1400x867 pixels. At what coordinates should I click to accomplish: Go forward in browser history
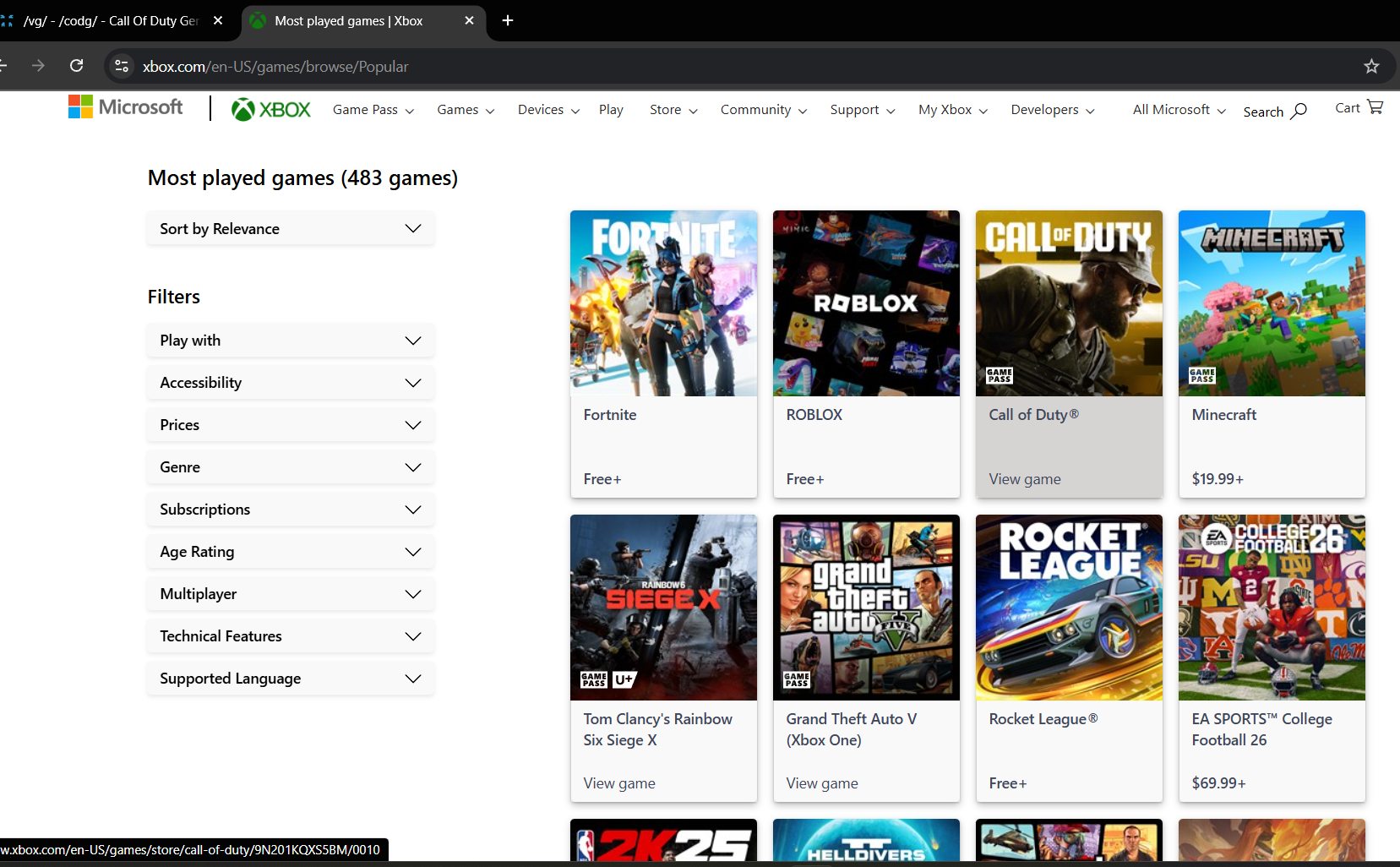click(38, 66)
